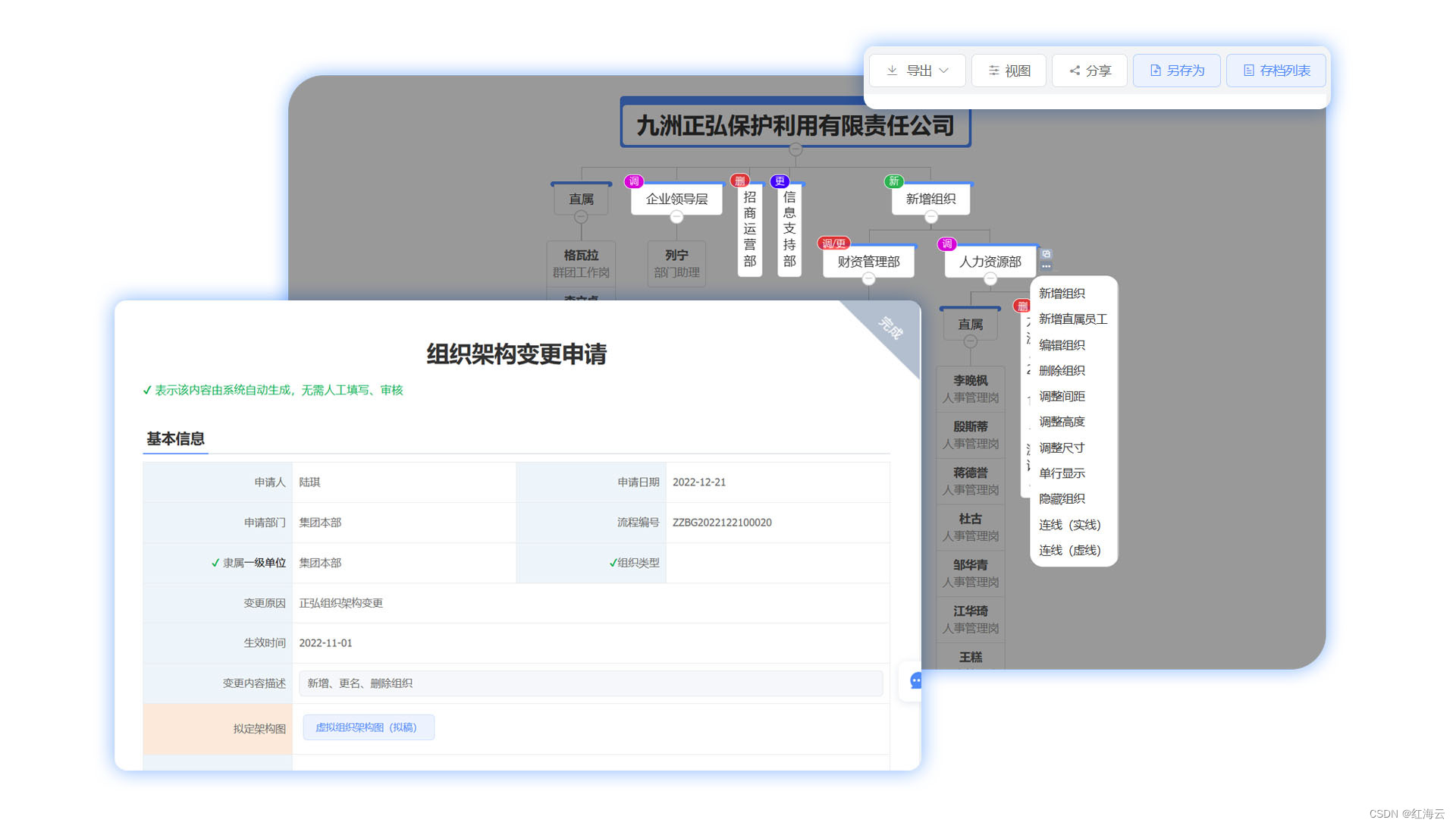This screenshot has width=1456, height=826.
Task: Choose 调整高度 from context menu
Action: tap(1062, 422)
